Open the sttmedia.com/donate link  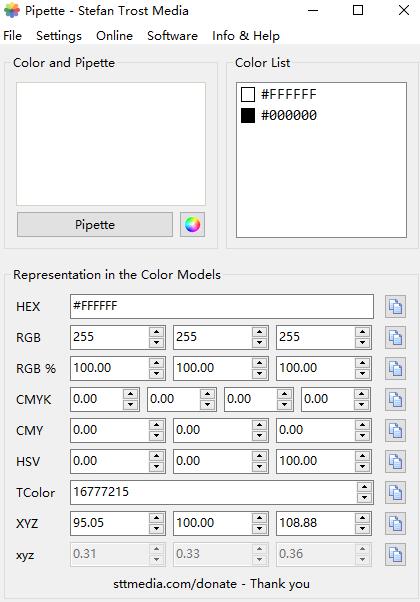tap(175, 584)
